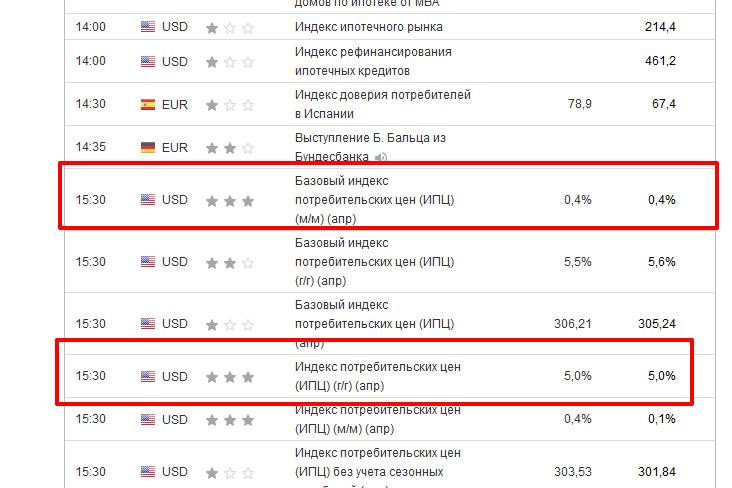
Task: Click the Spain flag icon
Action: click(x=148, y=104)
